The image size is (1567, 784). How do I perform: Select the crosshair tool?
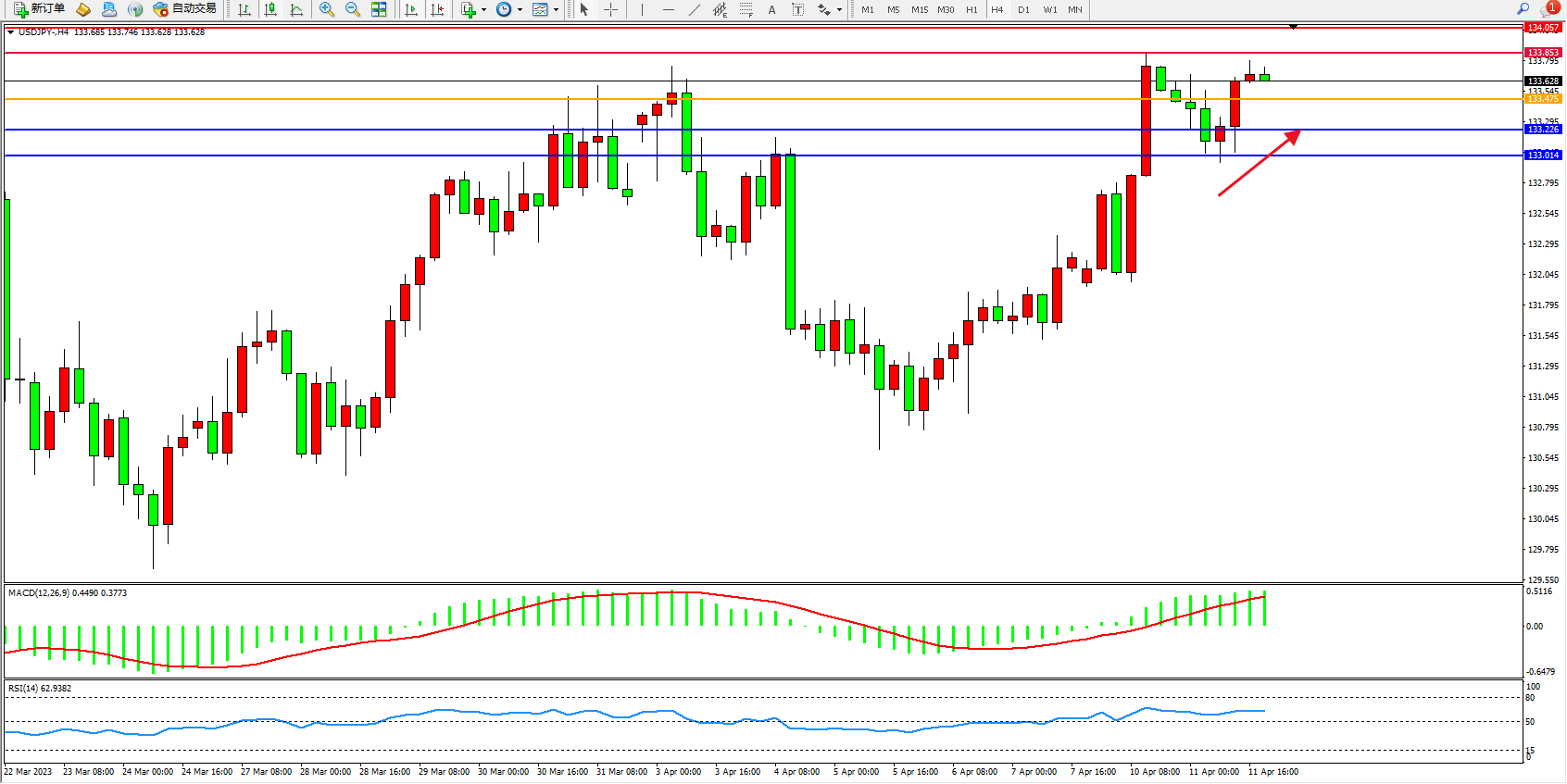(611, 9)
